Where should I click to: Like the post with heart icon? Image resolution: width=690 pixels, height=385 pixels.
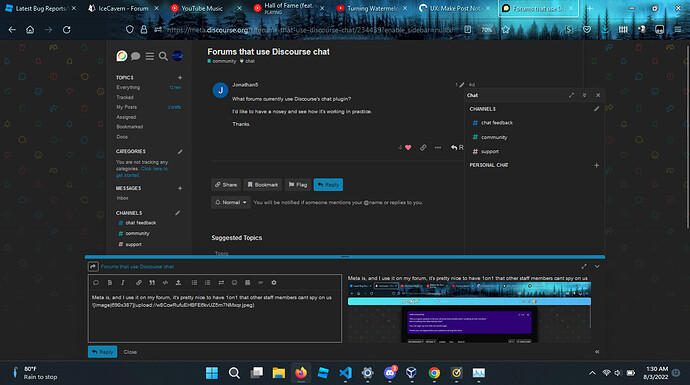[408, 147]
